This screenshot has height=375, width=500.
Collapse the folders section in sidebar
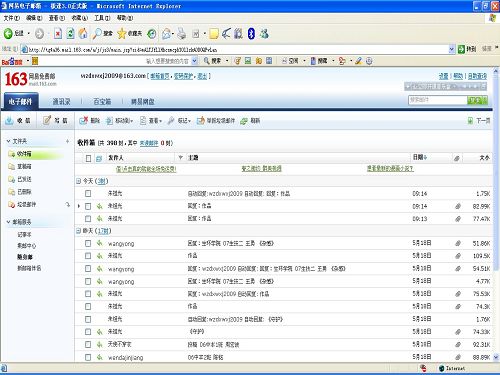pyautogui.click(x=9, y=141)
